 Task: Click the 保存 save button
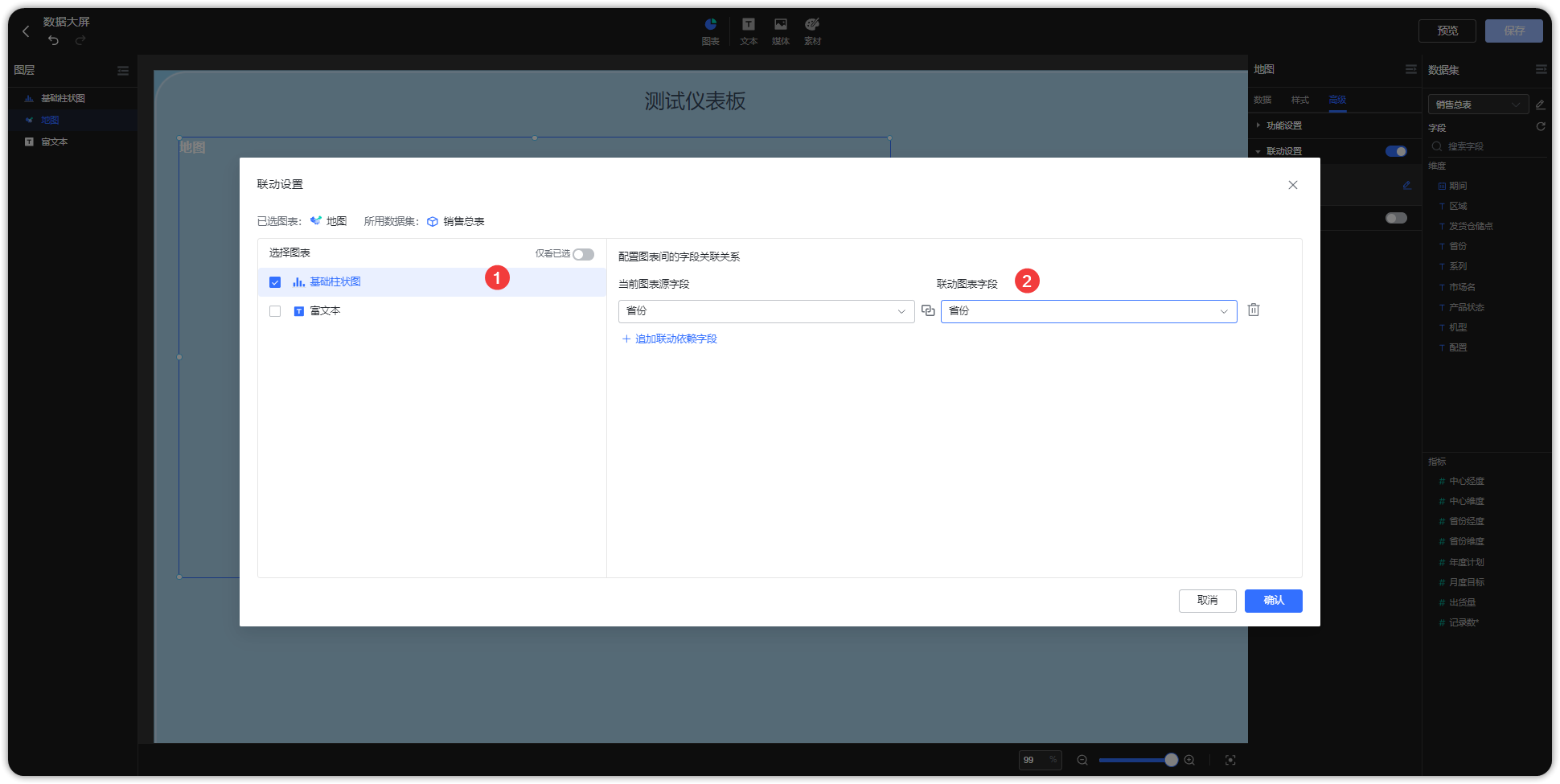pyautogui.click(x=1514, y=31)
